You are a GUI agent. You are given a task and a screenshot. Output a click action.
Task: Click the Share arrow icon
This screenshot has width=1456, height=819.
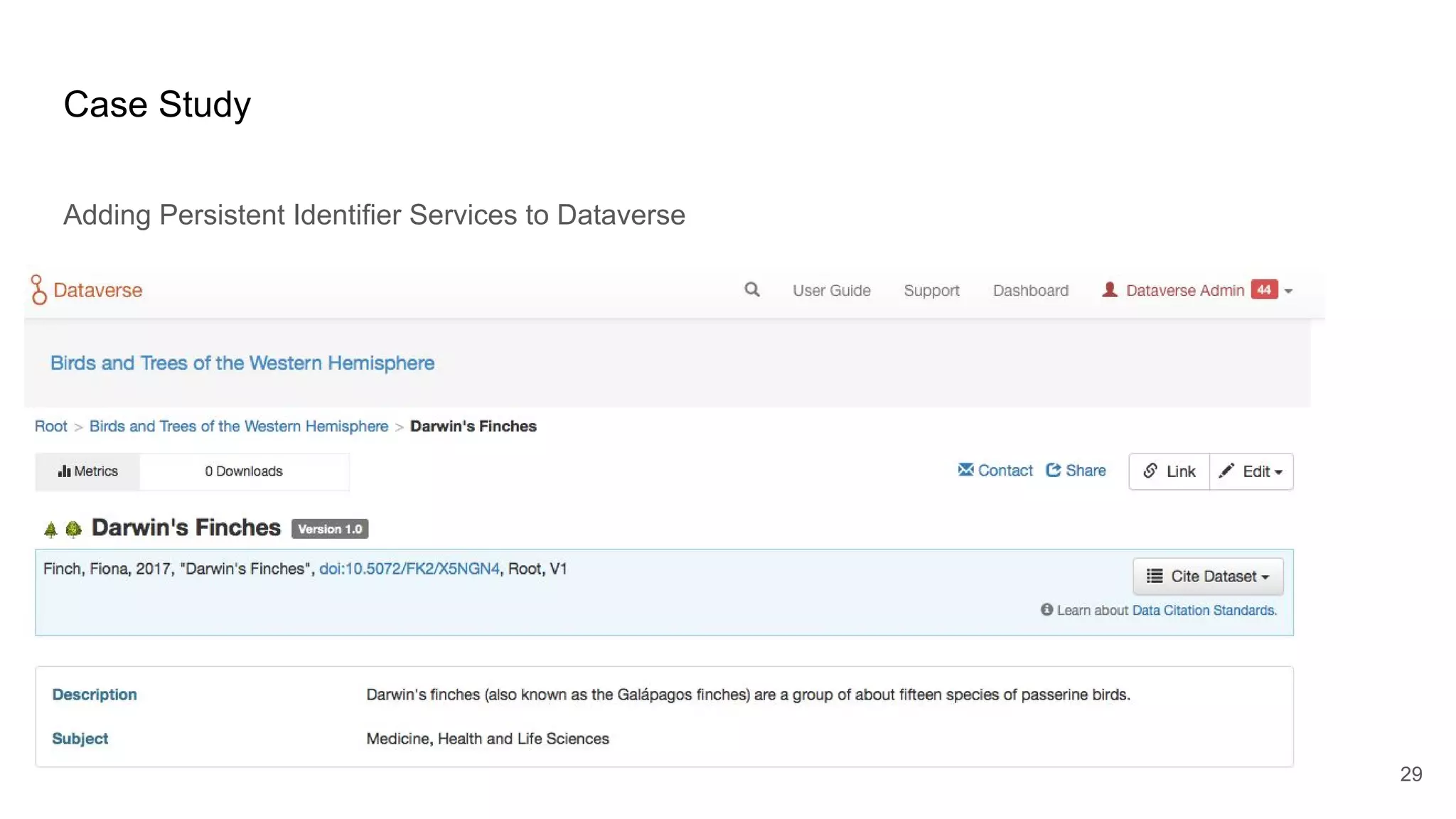click(1054, 469)
